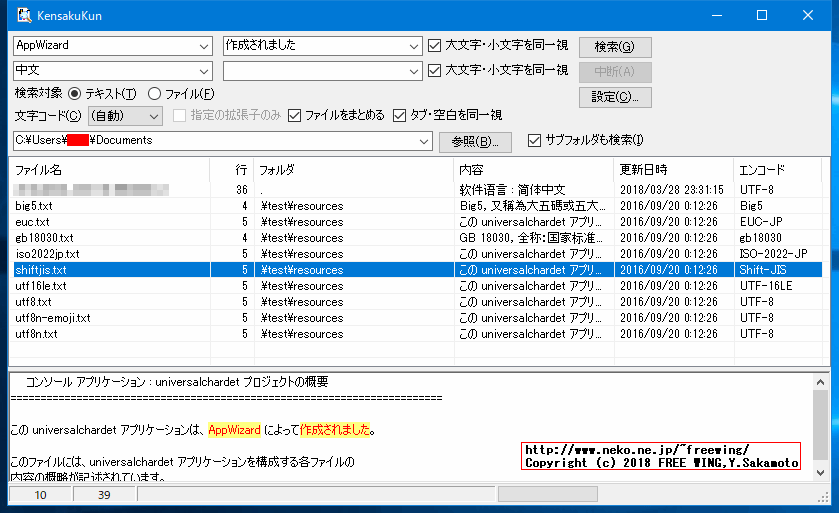Open the 中文 search term dropdown
Viewport: 839px width, 513px height.
[x=204, y=71]
